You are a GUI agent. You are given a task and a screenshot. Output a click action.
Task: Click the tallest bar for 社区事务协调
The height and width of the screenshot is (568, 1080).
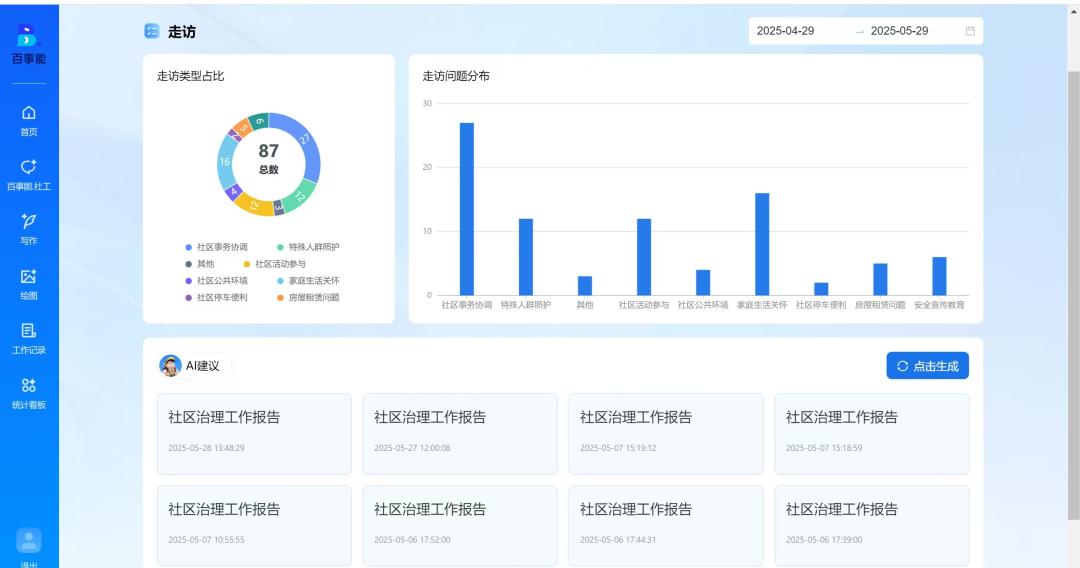point(466,208)
